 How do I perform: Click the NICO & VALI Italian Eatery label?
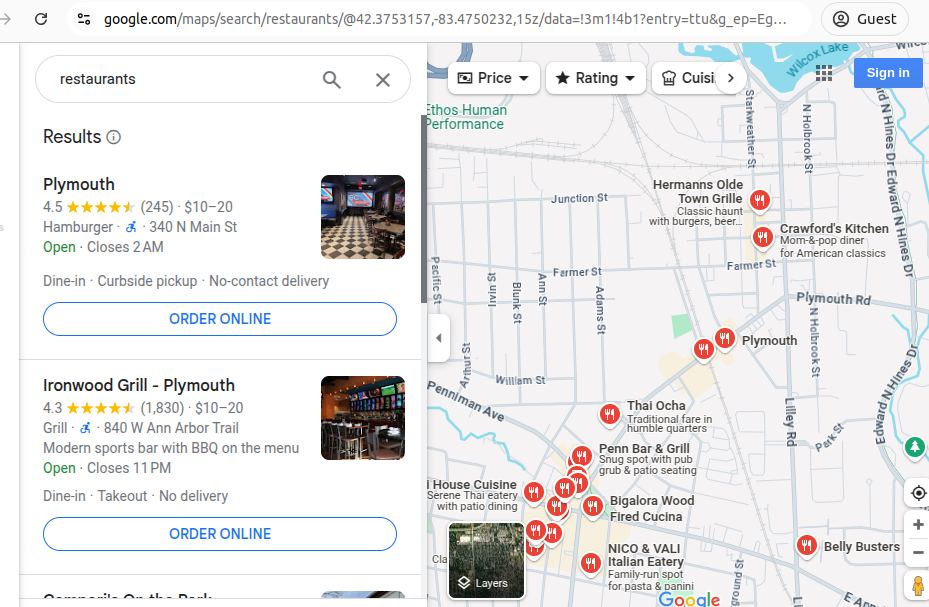(x=645, y=555)
